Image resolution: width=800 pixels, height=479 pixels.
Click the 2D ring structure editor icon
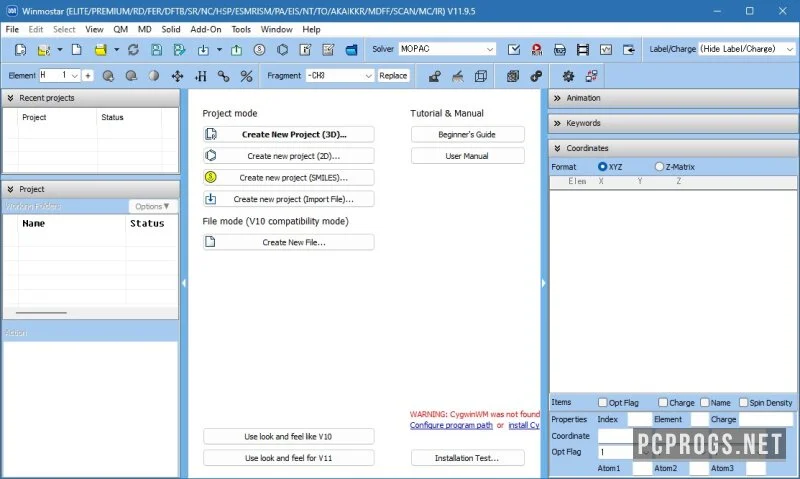pos(282,49)
